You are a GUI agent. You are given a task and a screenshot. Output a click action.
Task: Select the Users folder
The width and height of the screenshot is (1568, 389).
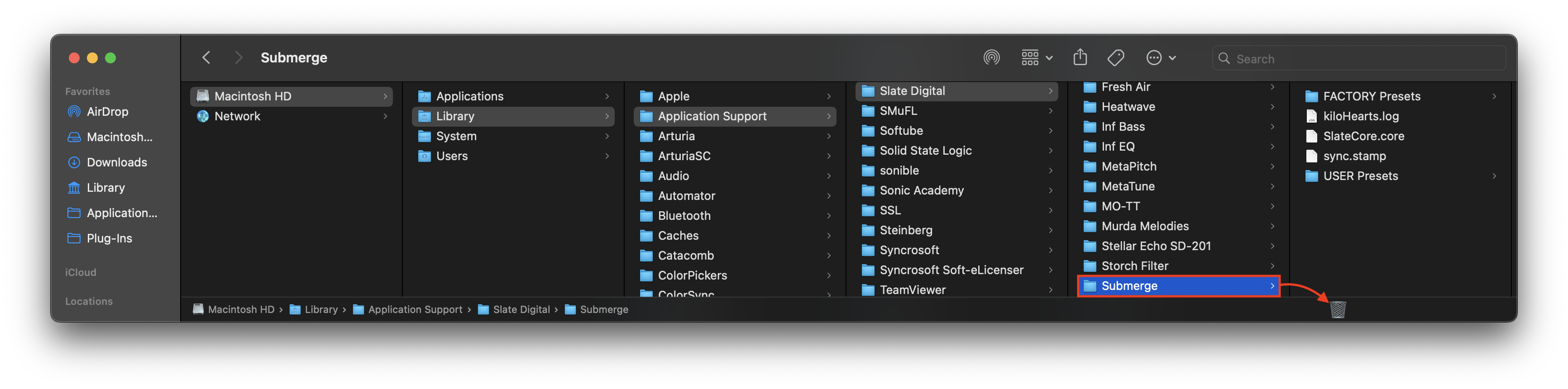(513, 156)
